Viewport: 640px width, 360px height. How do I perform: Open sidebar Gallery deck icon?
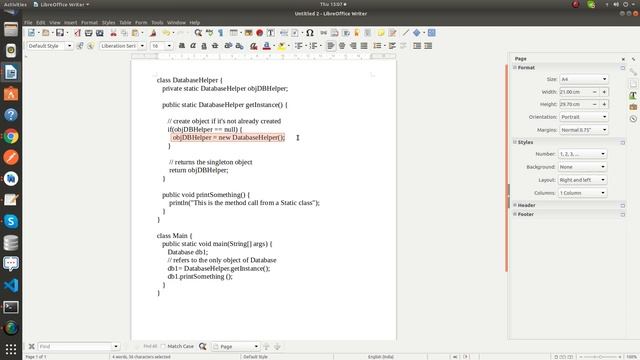coord(633,107)
